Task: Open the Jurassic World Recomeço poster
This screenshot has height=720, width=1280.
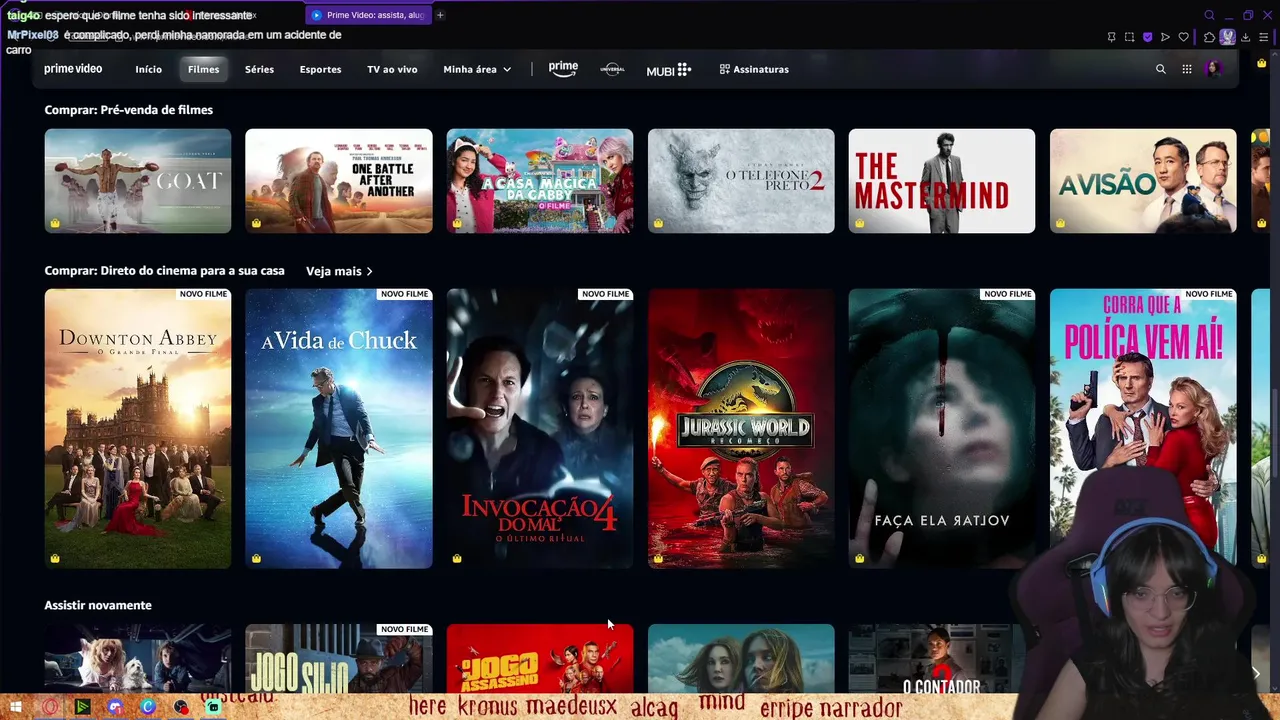Action: pyautogui.click(x=741, y=428)
